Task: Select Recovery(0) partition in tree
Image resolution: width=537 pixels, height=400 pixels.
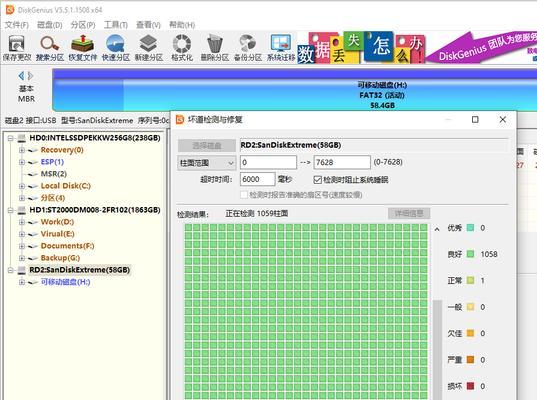Action: pos(62,150)
